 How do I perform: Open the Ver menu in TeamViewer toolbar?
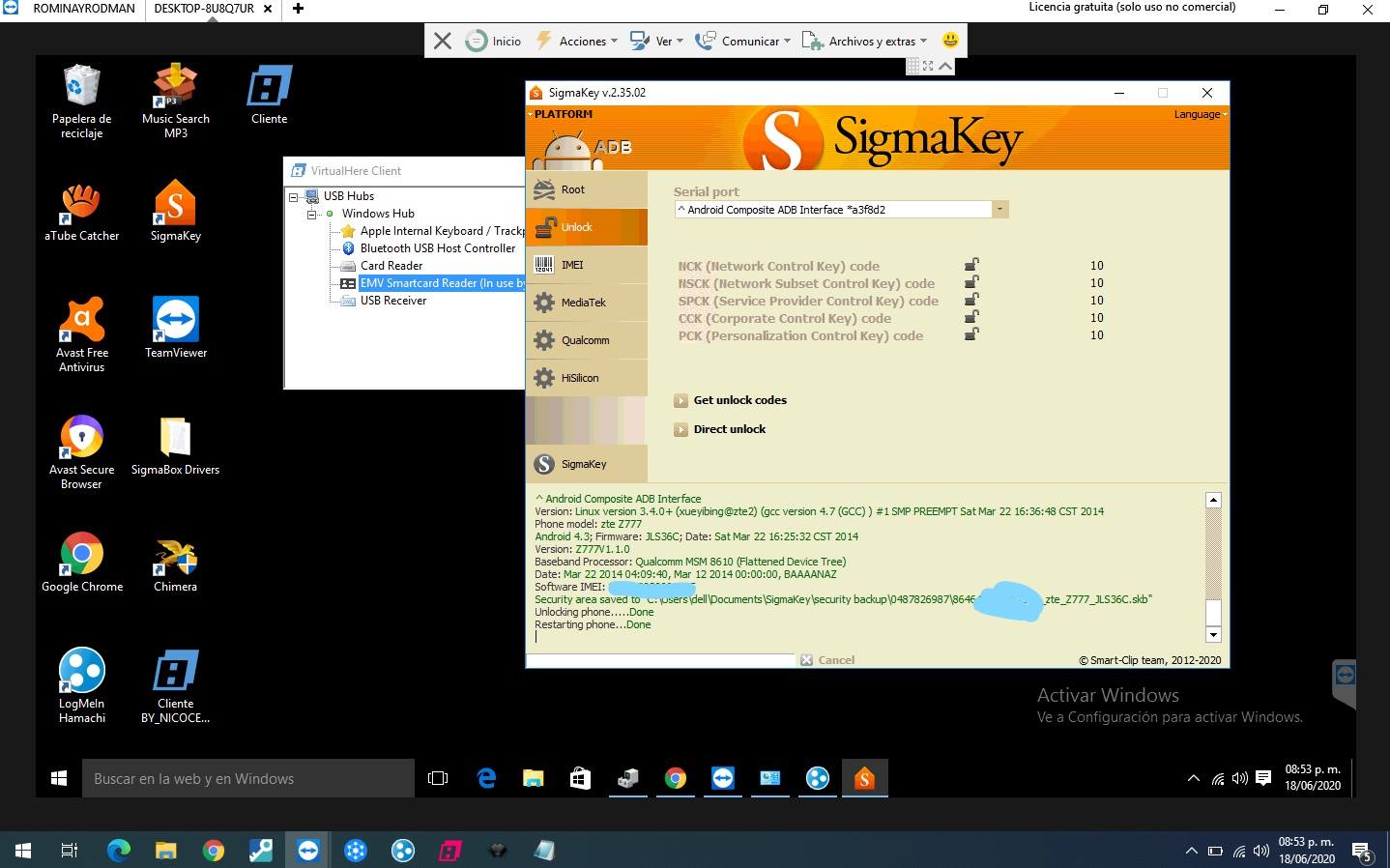pyautogui.click(x=656, y=41)
